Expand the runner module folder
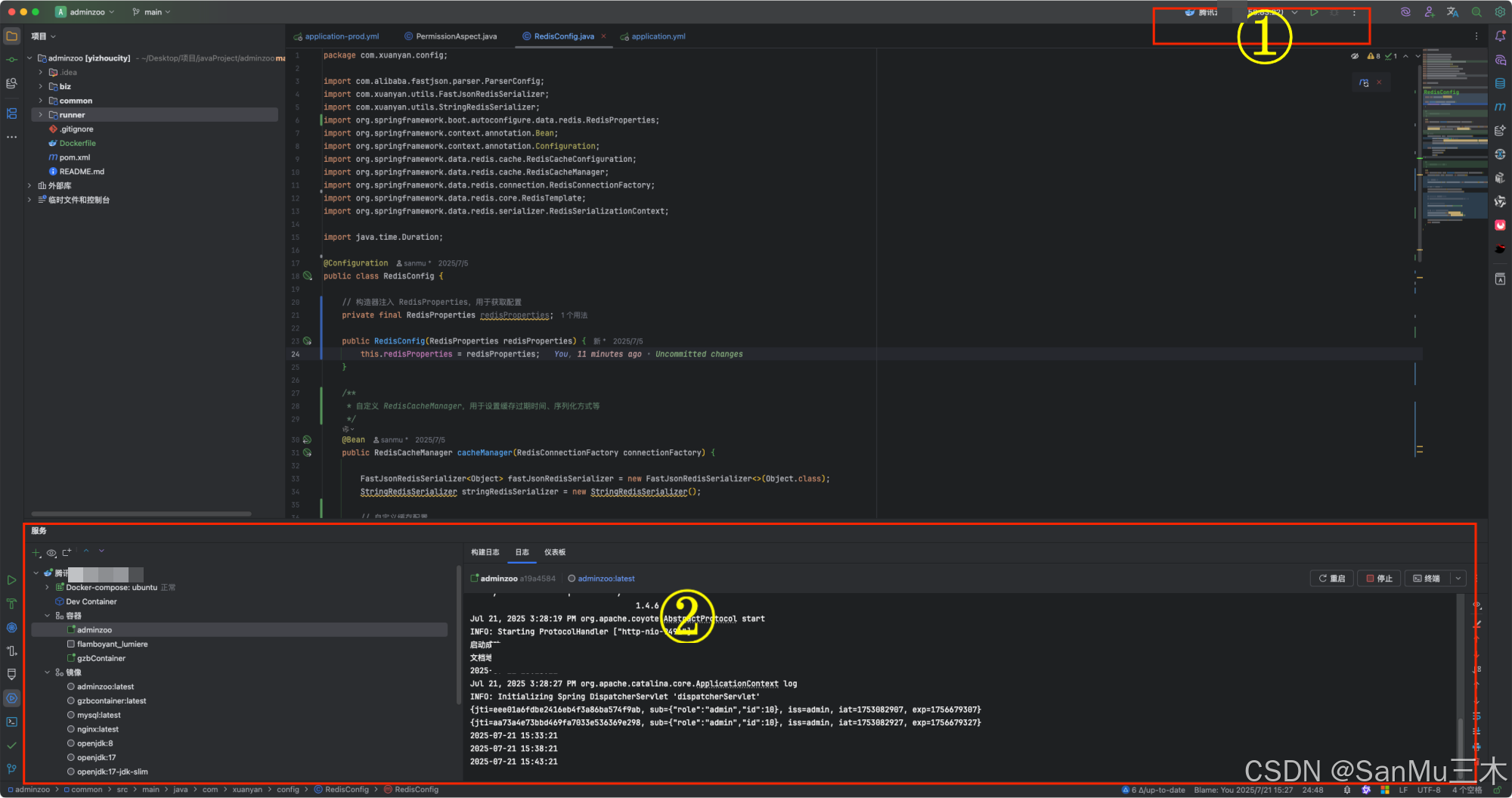Image resolution: width=1512 pixels, height=798 pixels. (41, 115)
